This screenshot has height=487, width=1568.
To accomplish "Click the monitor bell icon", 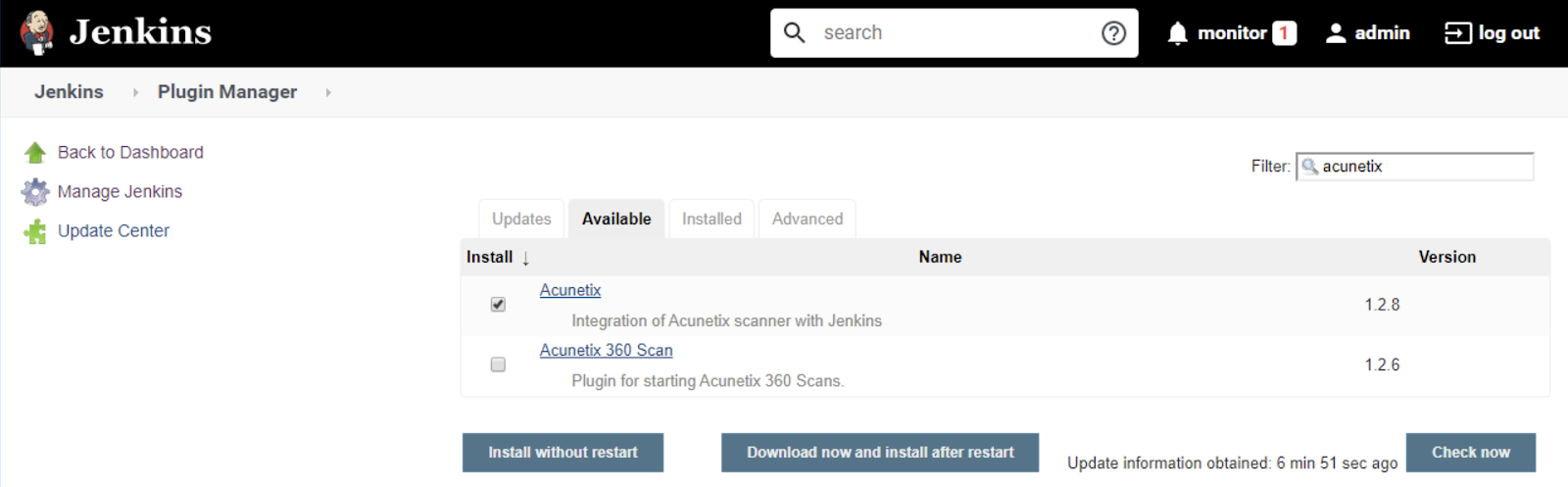I will (1178, 33).
